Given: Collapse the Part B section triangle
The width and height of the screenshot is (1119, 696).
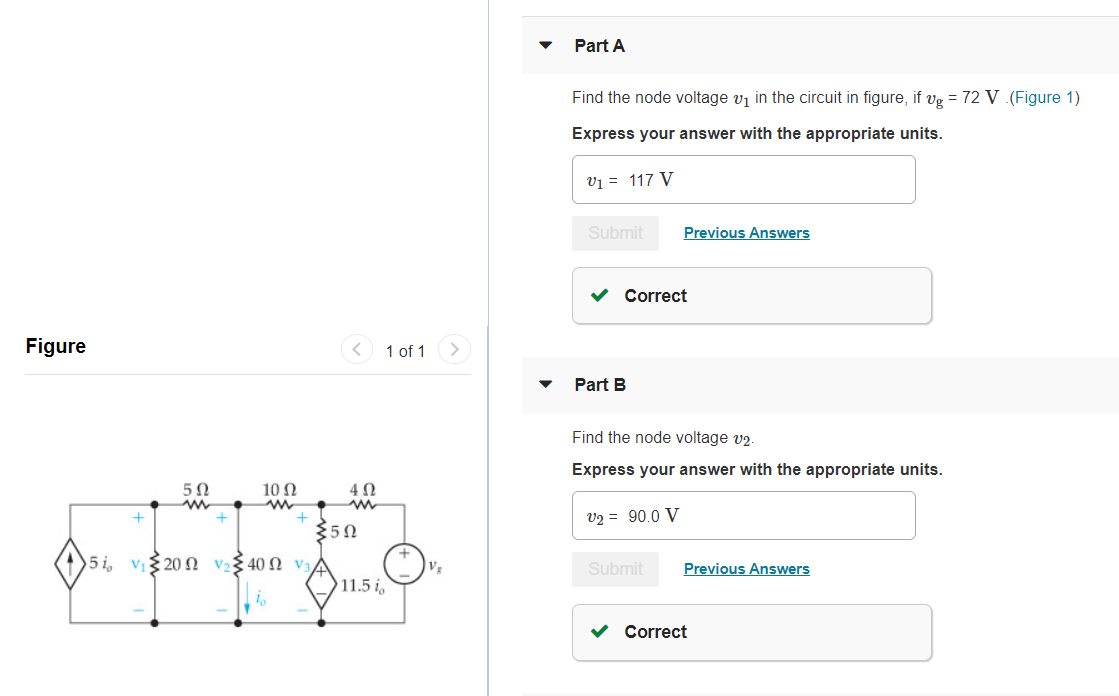Looking at the screenshot, I should point(545,384).
